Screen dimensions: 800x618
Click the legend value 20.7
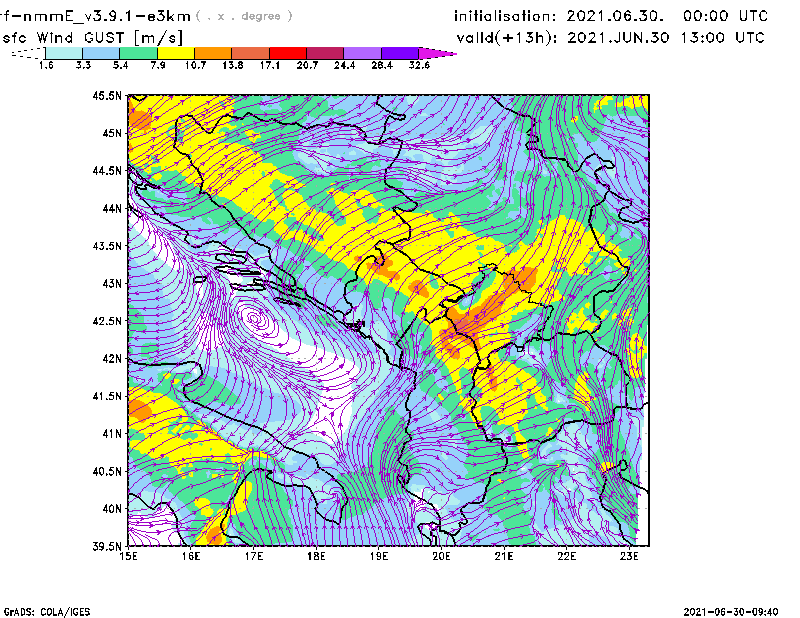coord(307,65)
